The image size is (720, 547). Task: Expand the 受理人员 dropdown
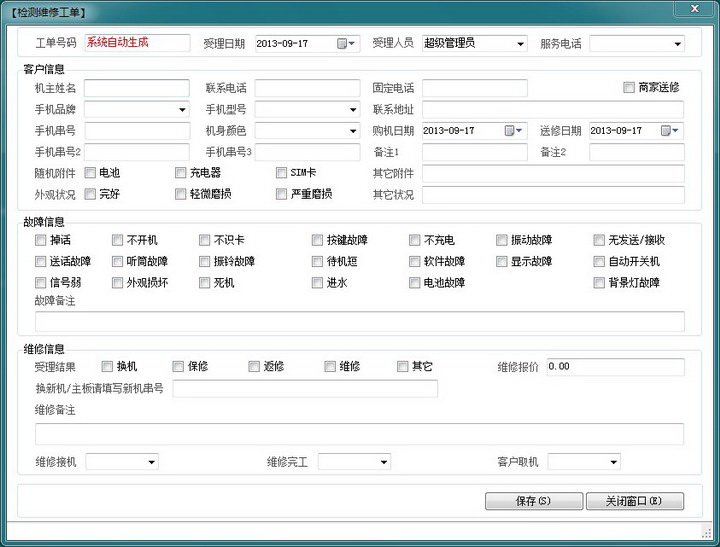pyautogui.click(x=520, y=44)
